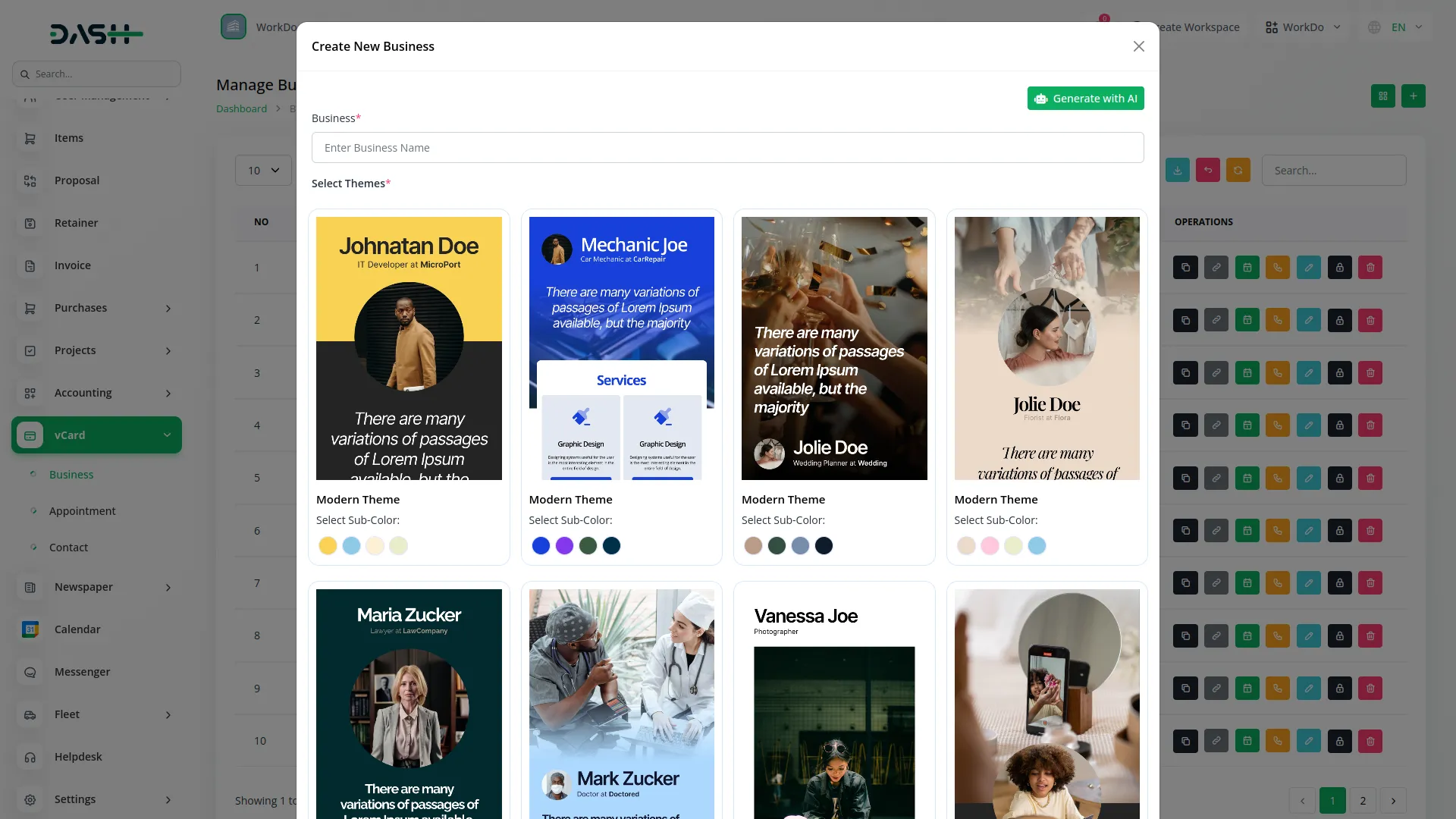Click the green plus create button

1414,96
